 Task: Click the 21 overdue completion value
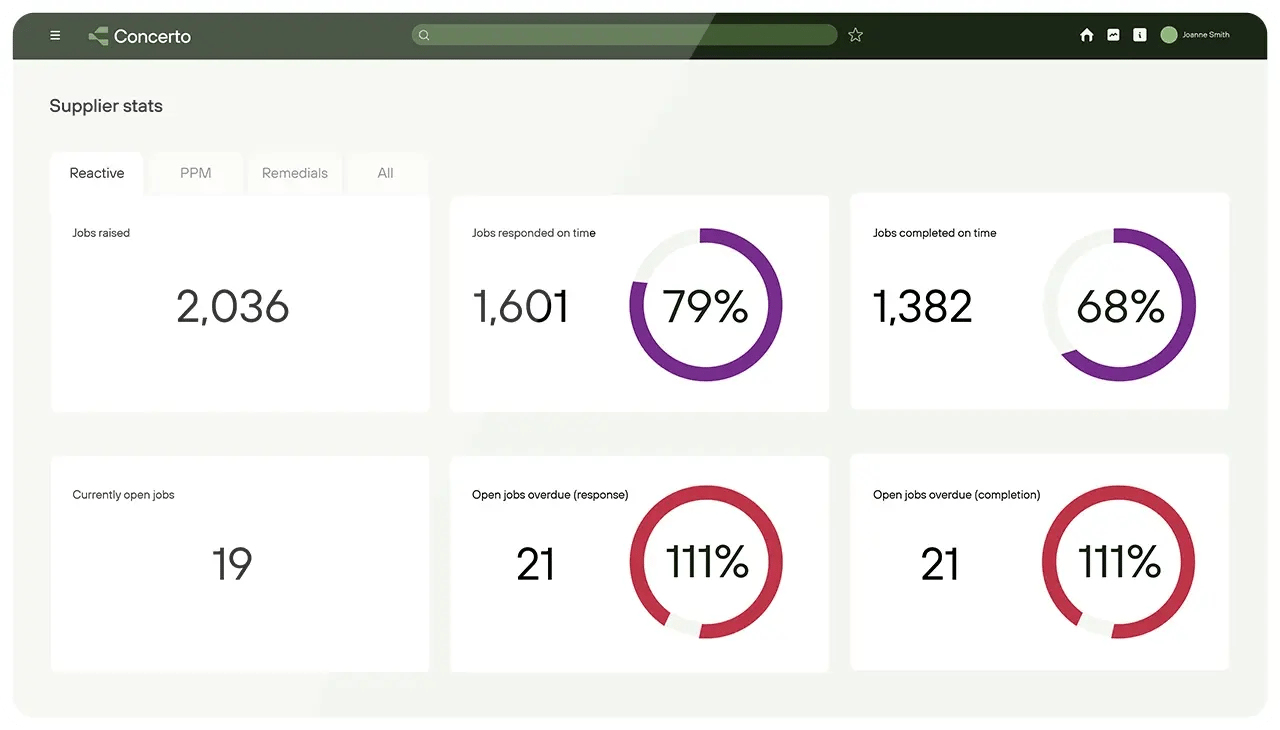pos(940,565)
